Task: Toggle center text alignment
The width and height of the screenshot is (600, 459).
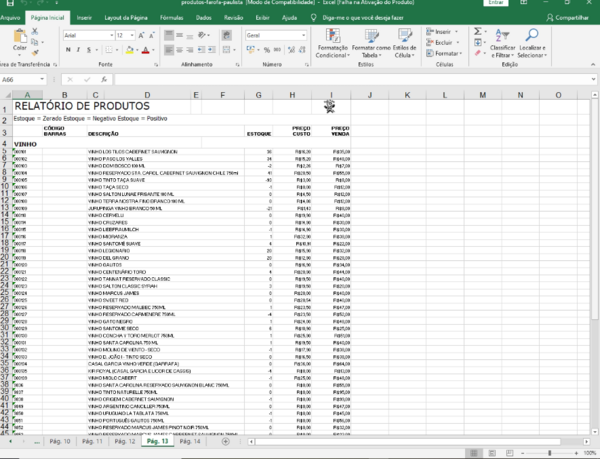Action: [179, 50]
